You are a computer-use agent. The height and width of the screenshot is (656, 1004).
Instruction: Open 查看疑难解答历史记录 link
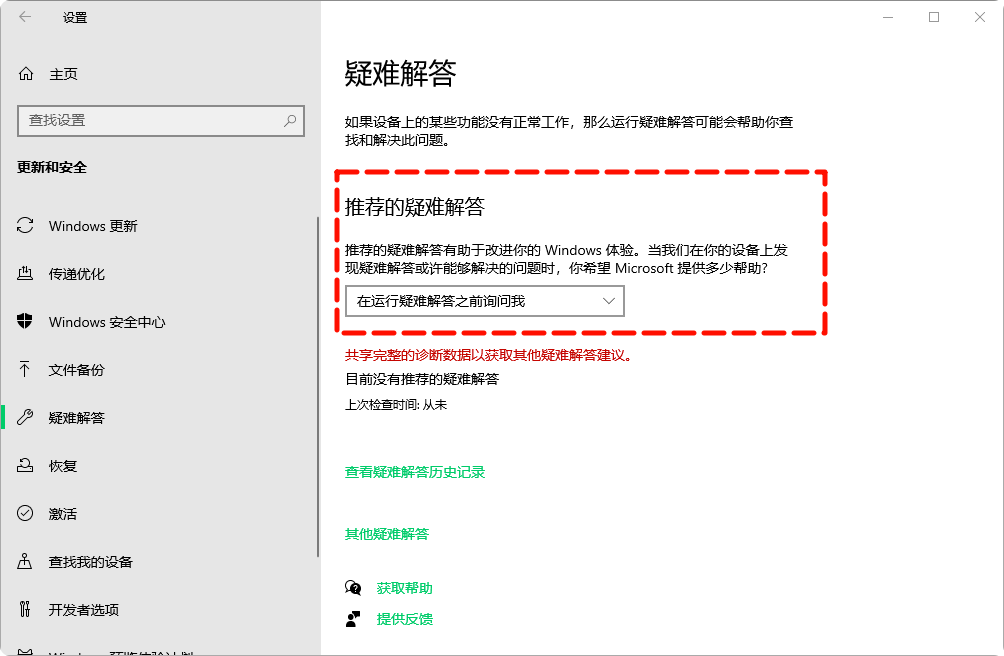pos(415,472)
